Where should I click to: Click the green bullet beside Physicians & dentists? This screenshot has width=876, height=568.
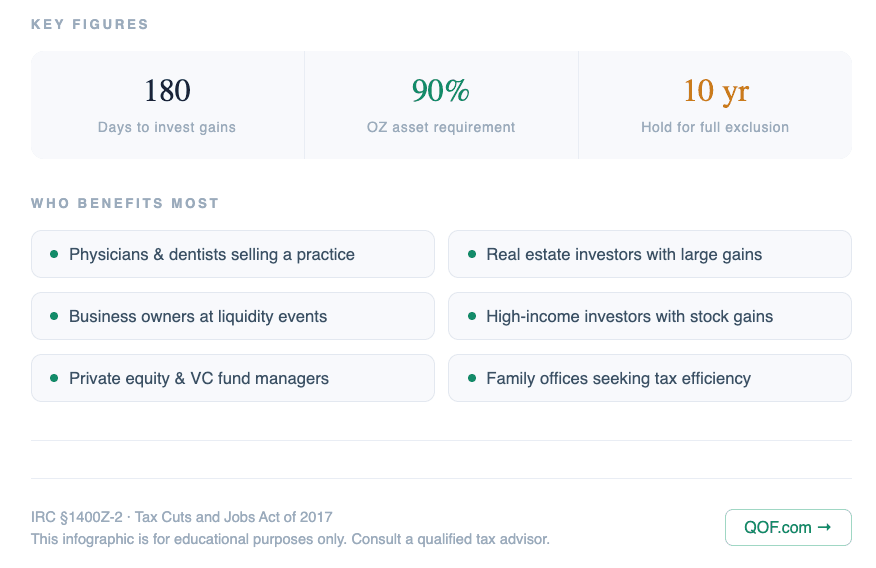54,255
